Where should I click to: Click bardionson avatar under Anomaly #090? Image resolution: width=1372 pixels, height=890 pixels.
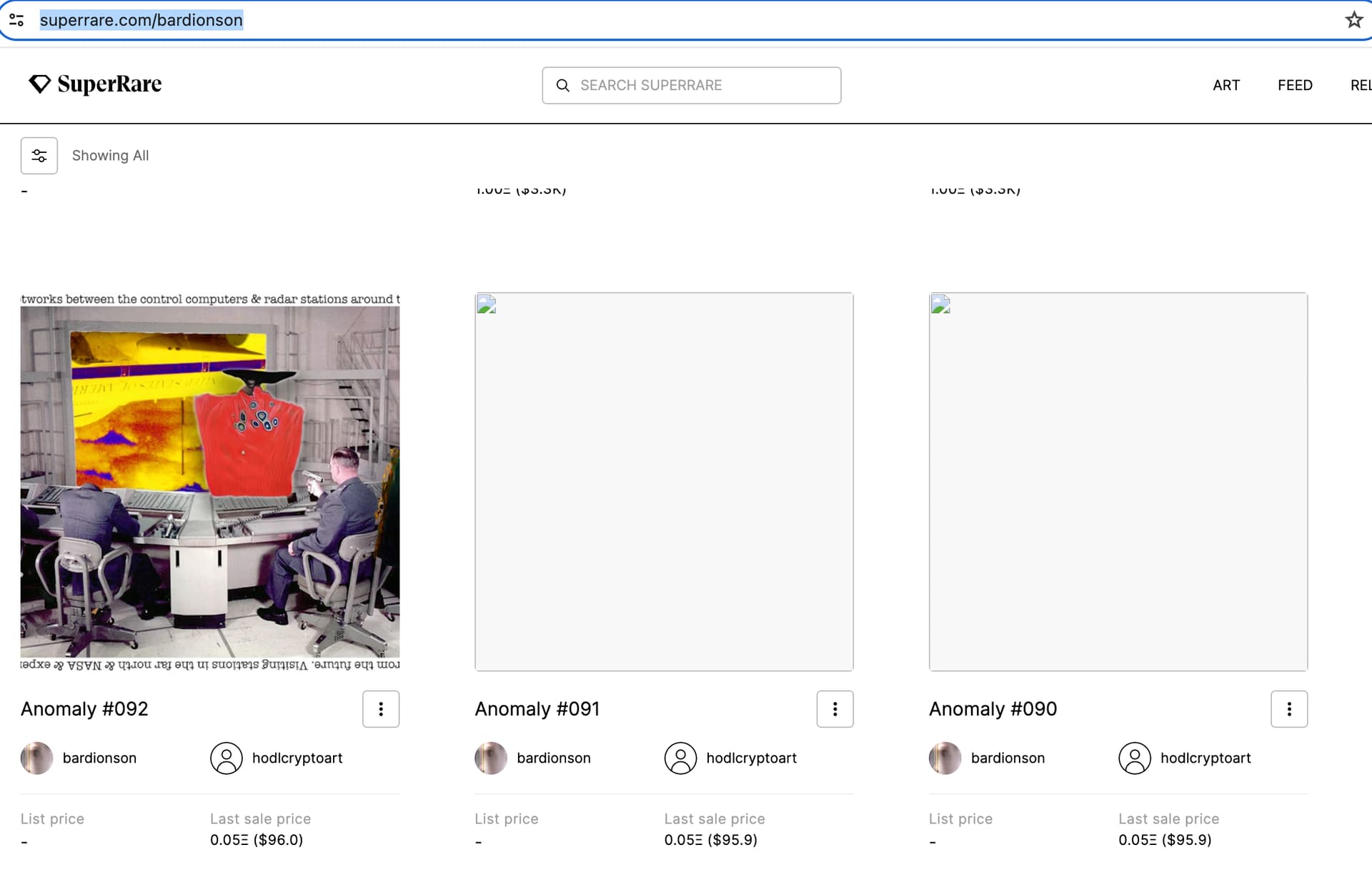[945, 758]
